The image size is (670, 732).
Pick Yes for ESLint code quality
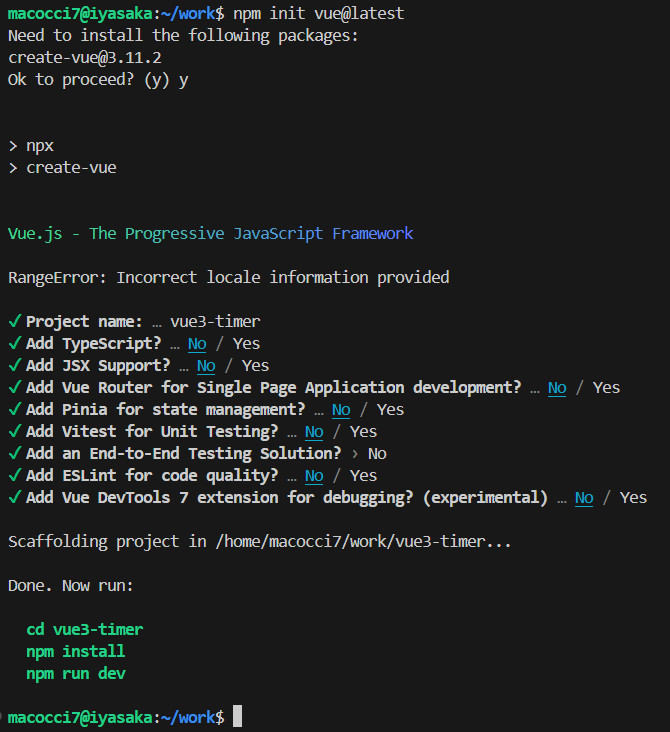363,475
